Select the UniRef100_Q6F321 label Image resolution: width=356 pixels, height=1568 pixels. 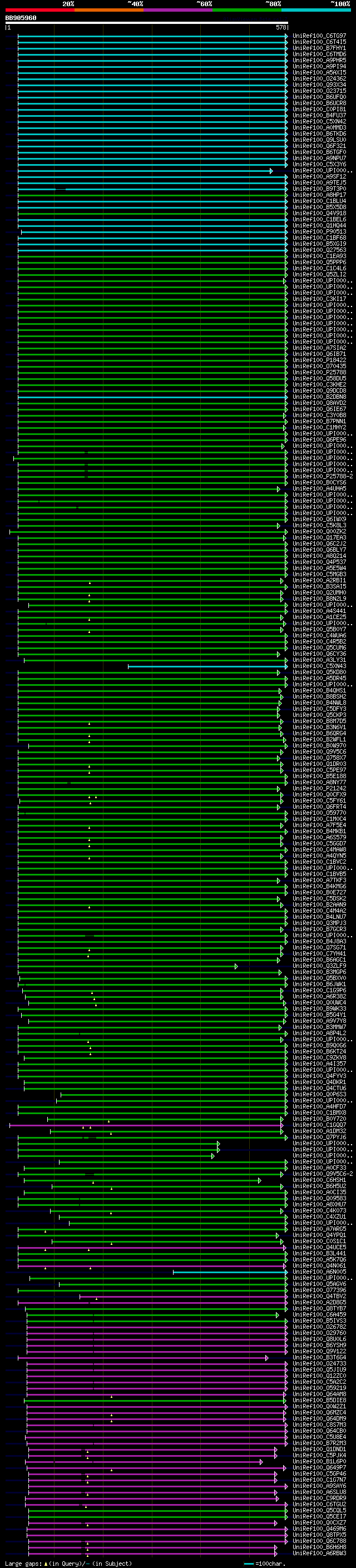(319, 146)
